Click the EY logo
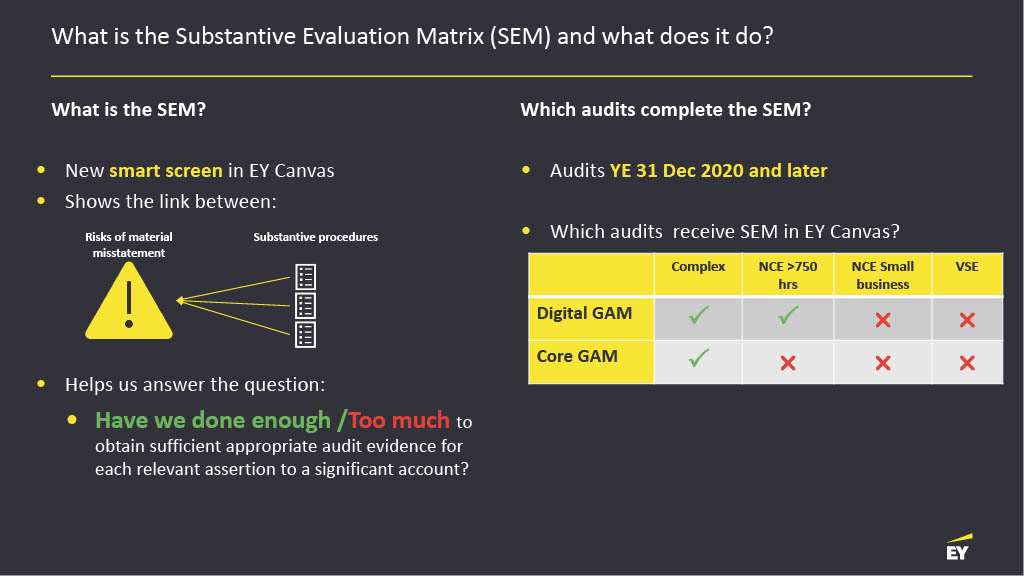 point(959,548)
